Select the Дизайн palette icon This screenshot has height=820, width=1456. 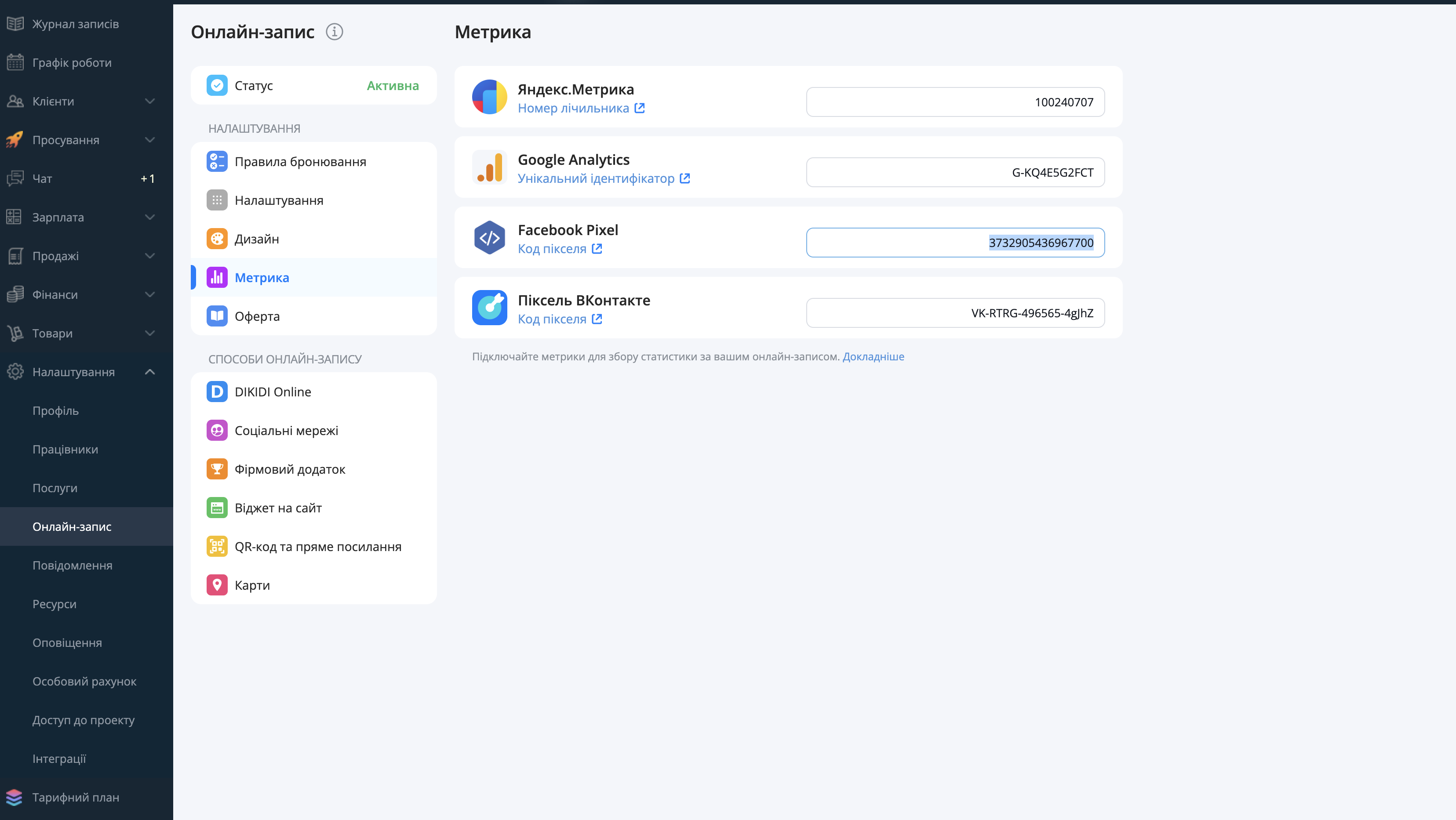point(217,239)
